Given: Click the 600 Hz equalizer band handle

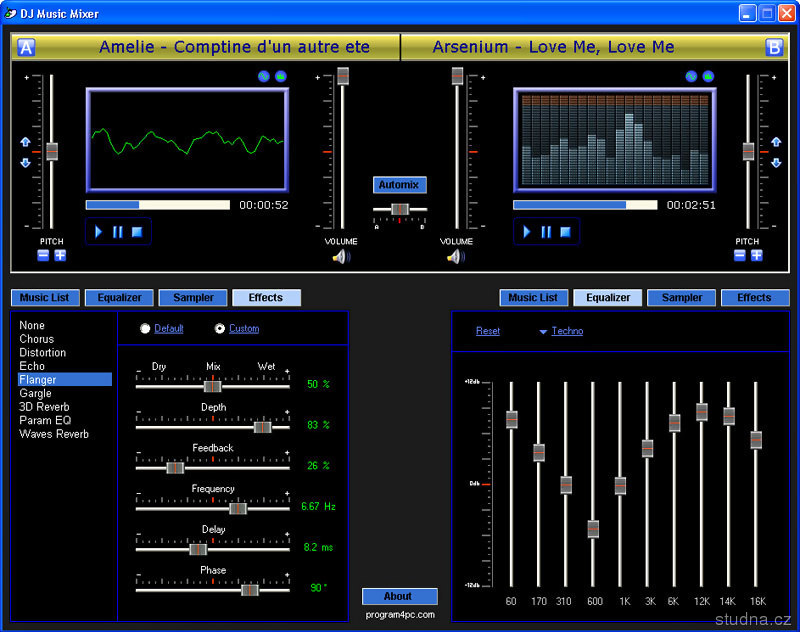Looking at the screenshot, I should [x=593, y=529].
